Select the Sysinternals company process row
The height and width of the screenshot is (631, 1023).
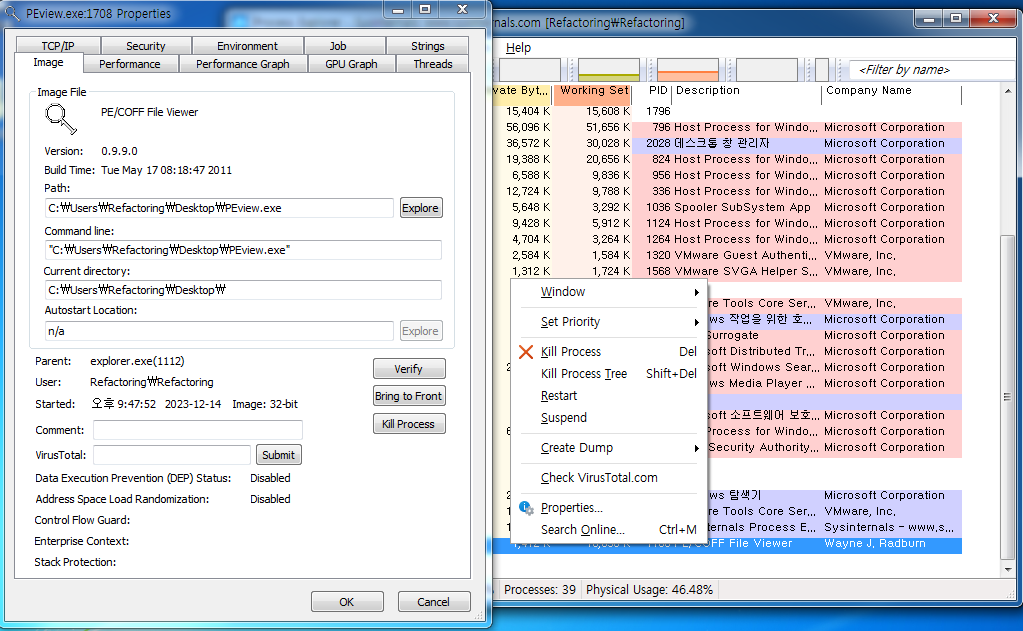click(834, 527)
